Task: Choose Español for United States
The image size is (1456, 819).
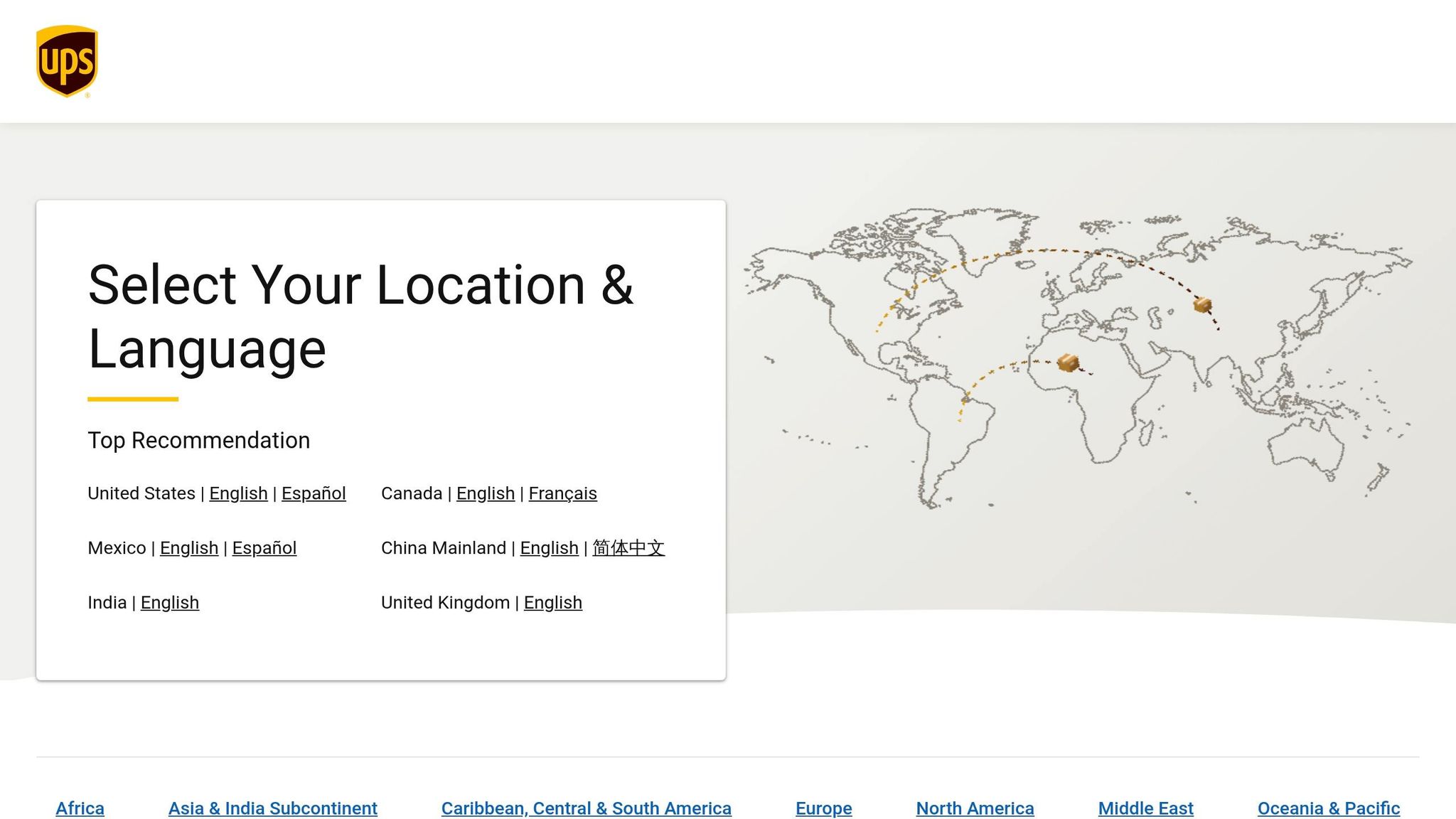Action: (x=314, y=493)
